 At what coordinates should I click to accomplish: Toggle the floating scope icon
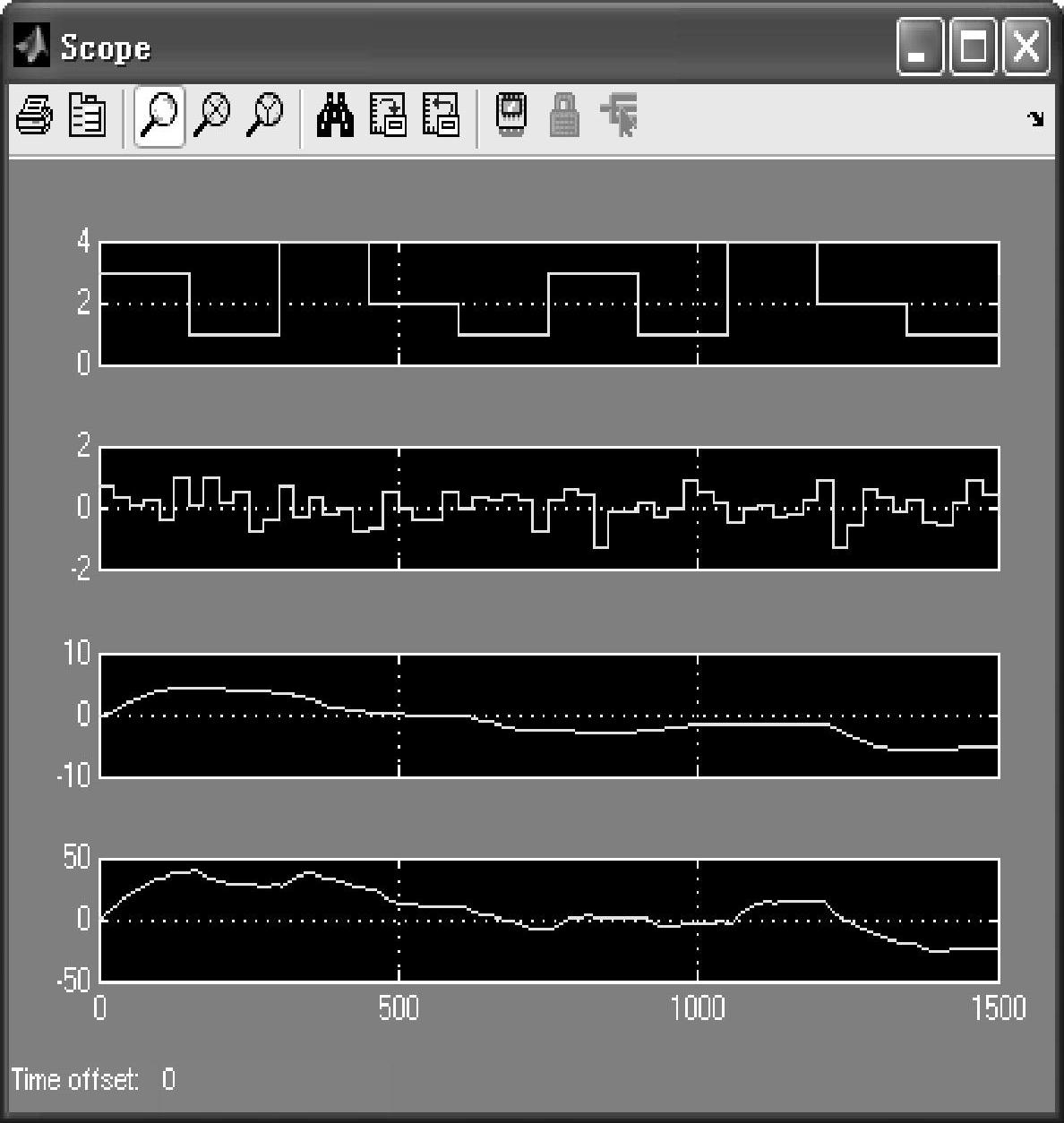pyautogui.click(x=511, y=116)
